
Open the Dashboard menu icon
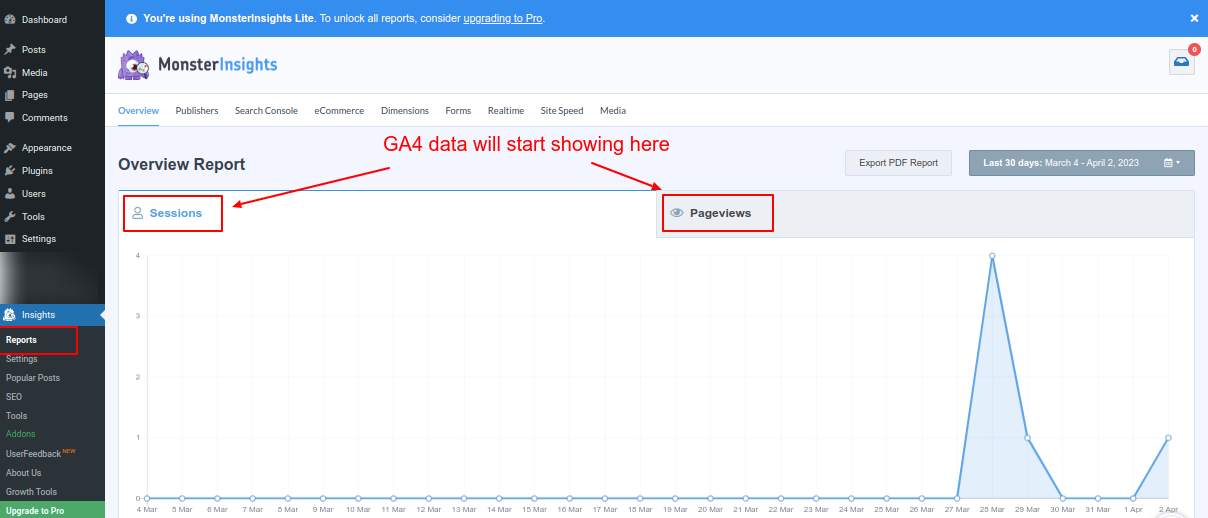pyautogui.click(x=10, y=19)
